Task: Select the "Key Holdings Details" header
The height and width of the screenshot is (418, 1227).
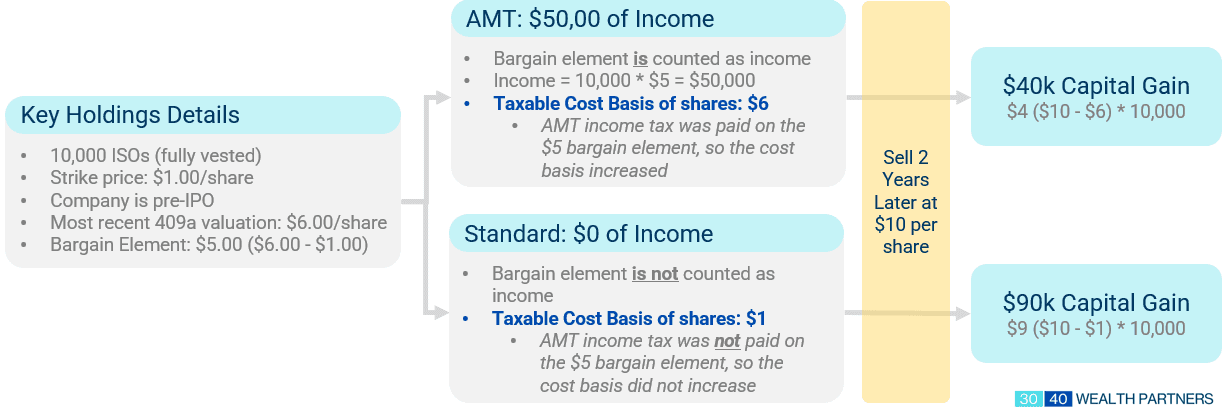Action: pos(130,115)
